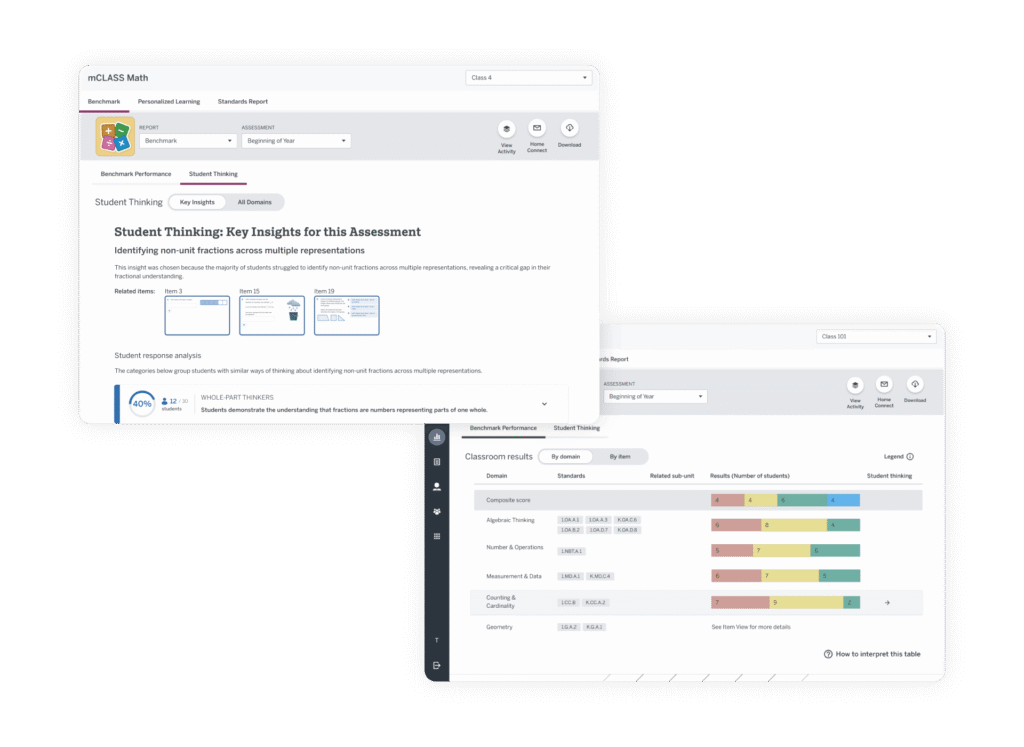This screenshot has height=747, width=1024.
Task: Click View Activity icon in mCLASS Math window
Action: 506,129
